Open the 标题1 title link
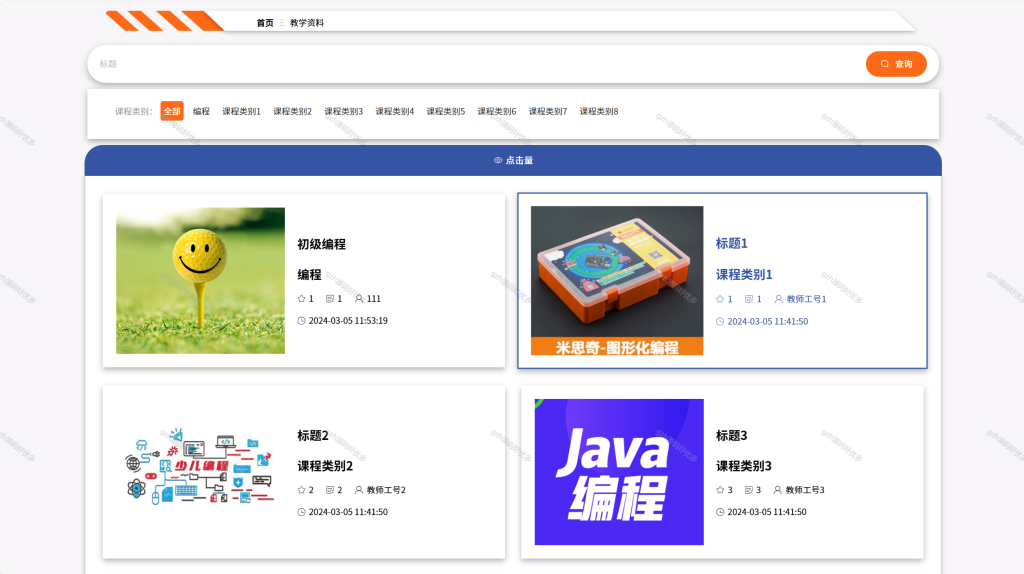Image resolution: width=1024 pixels, height=574 pixels. click(731, 244)
